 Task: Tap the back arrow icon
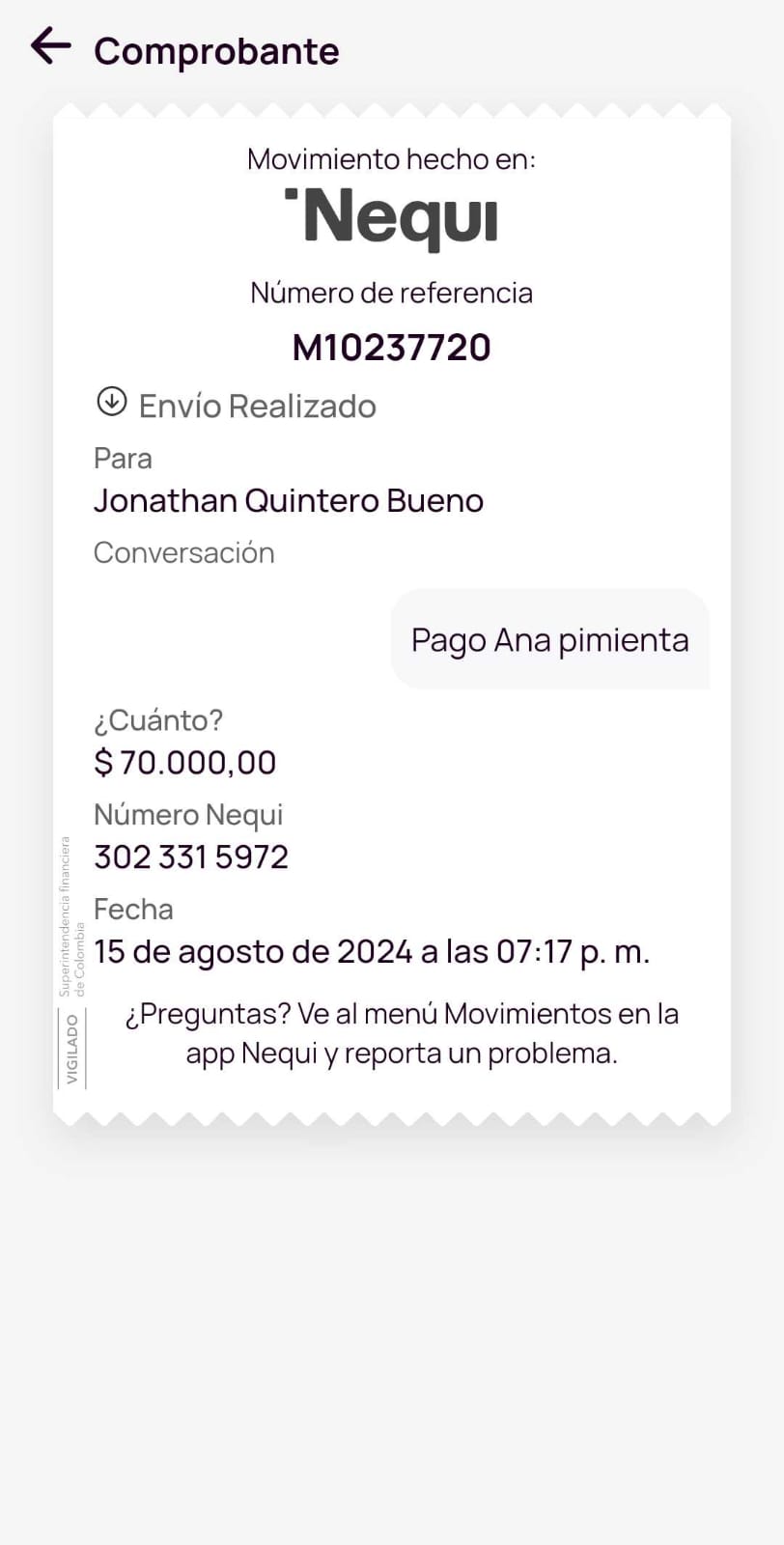51,45
